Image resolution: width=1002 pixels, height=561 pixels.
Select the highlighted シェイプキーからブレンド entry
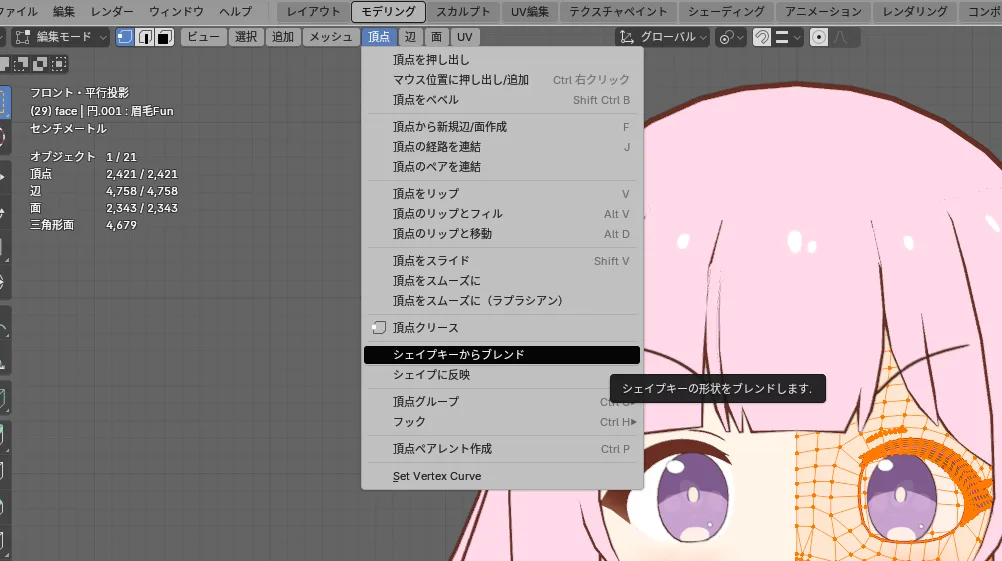pyautogui.click(x=502, y=355)
